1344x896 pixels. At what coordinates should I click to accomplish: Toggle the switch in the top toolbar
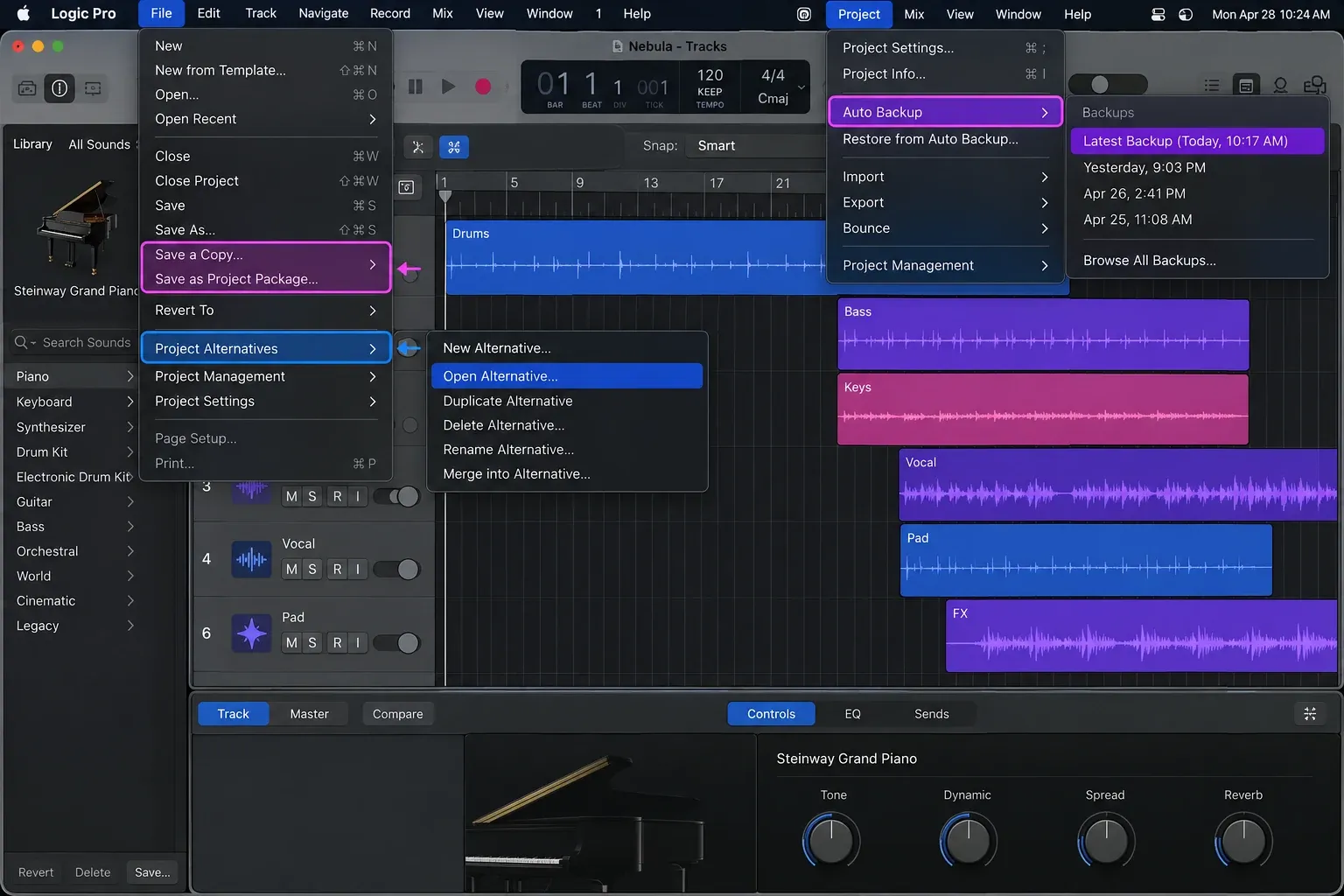[x=1108, y=84]
